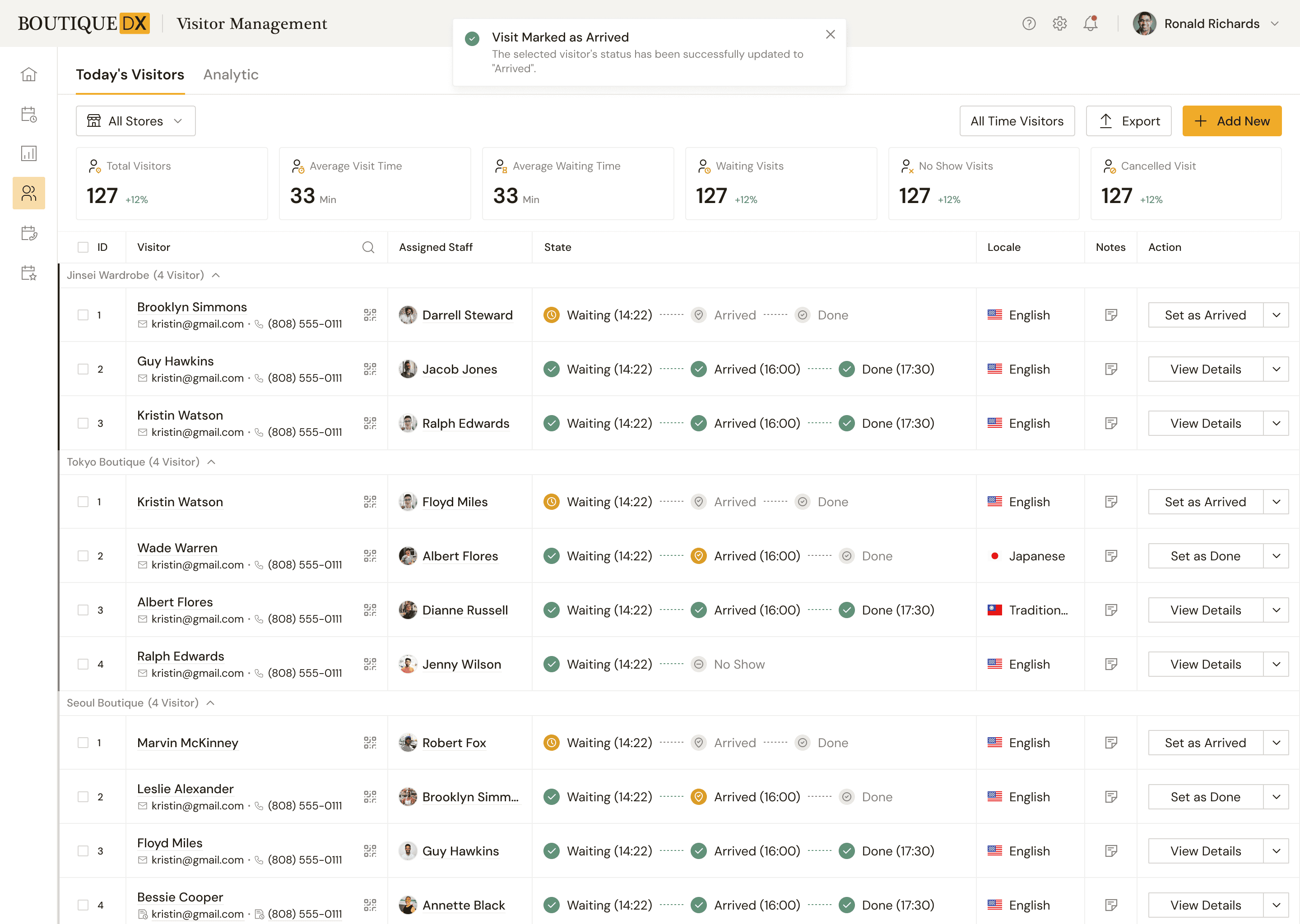This screenshot has height=924, width=1300.
Task: Click the visitor search magnifier icon
Action: (x=368, y=248)
